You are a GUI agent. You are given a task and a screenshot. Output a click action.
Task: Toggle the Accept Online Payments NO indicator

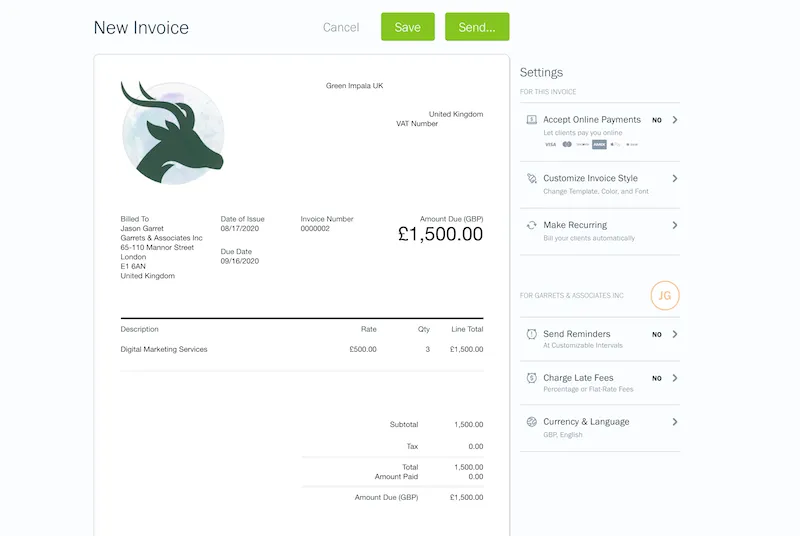[657, 120]
